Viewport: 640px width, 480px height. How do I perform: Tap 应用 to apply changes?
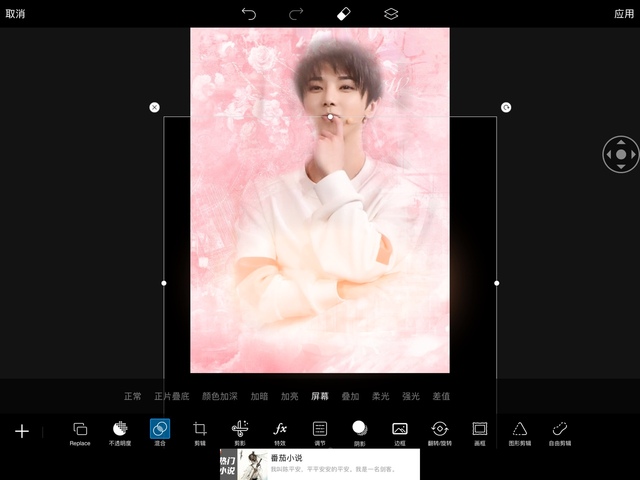[x=624, y=14]
